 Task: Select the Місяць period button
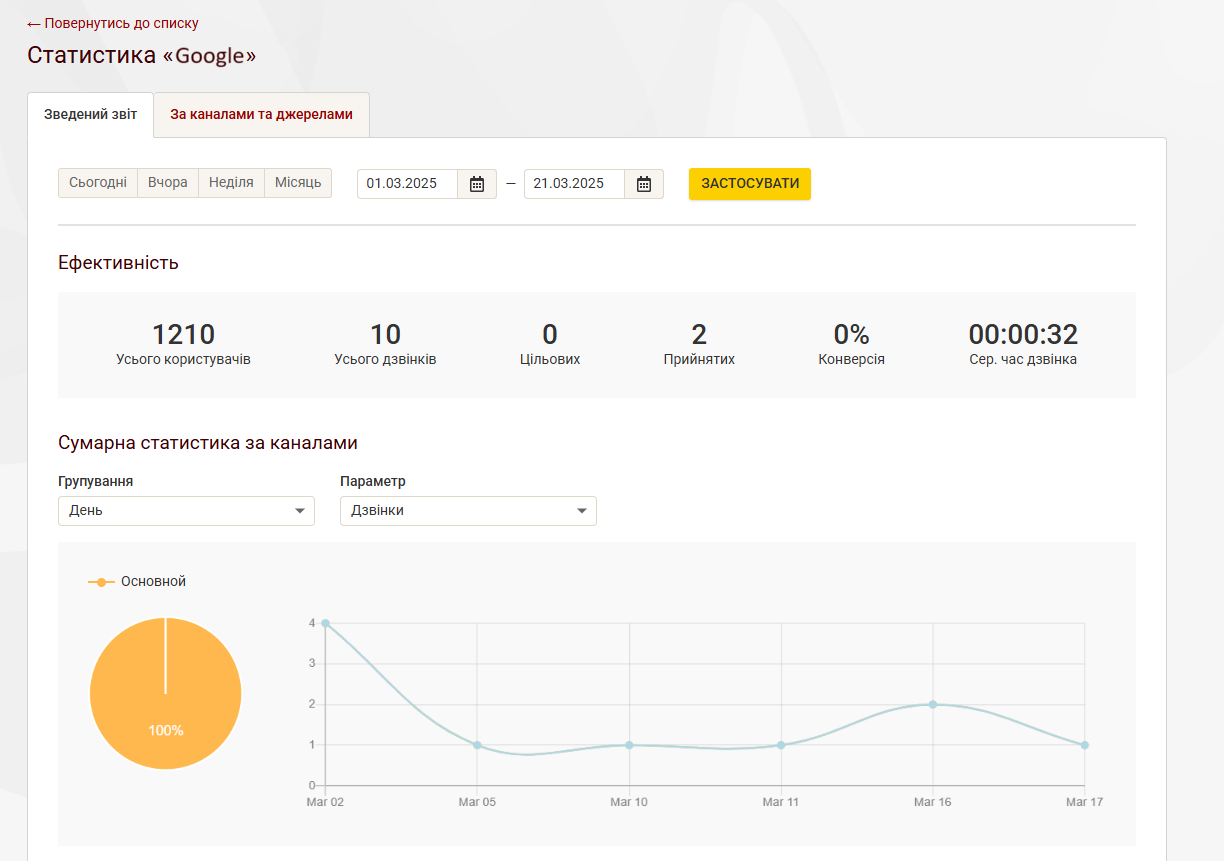[x=298, y=183]
